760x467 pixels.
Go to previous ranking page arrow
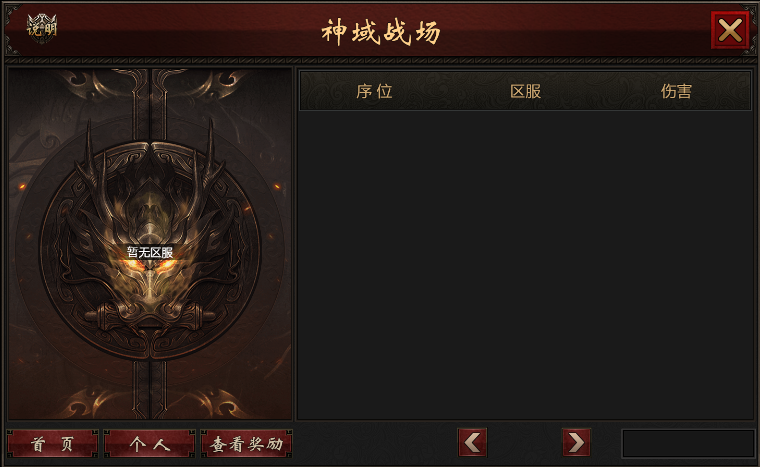point(472,442)
